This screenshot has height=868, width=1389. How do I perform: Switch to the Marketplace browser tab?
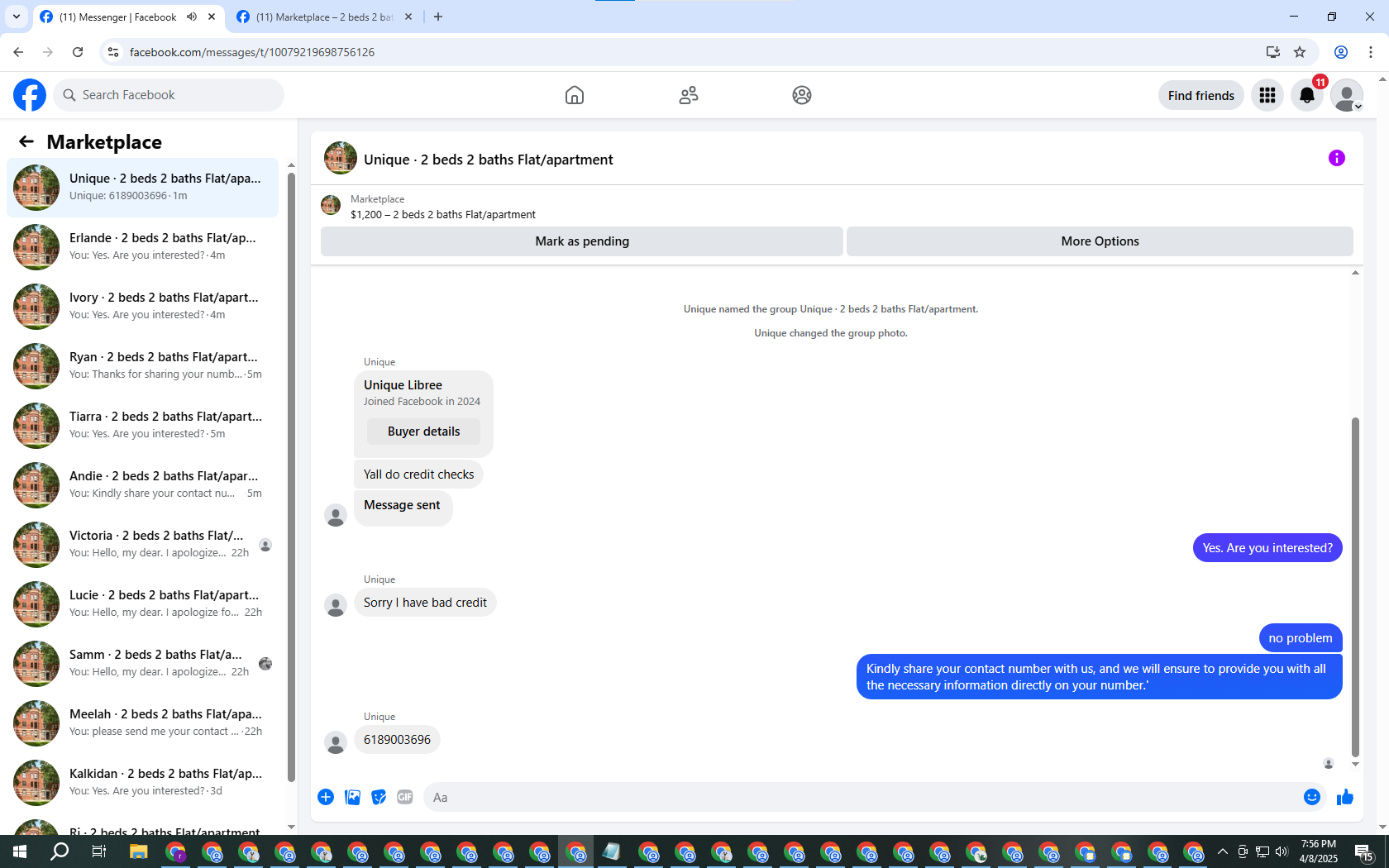click(324, 17)
